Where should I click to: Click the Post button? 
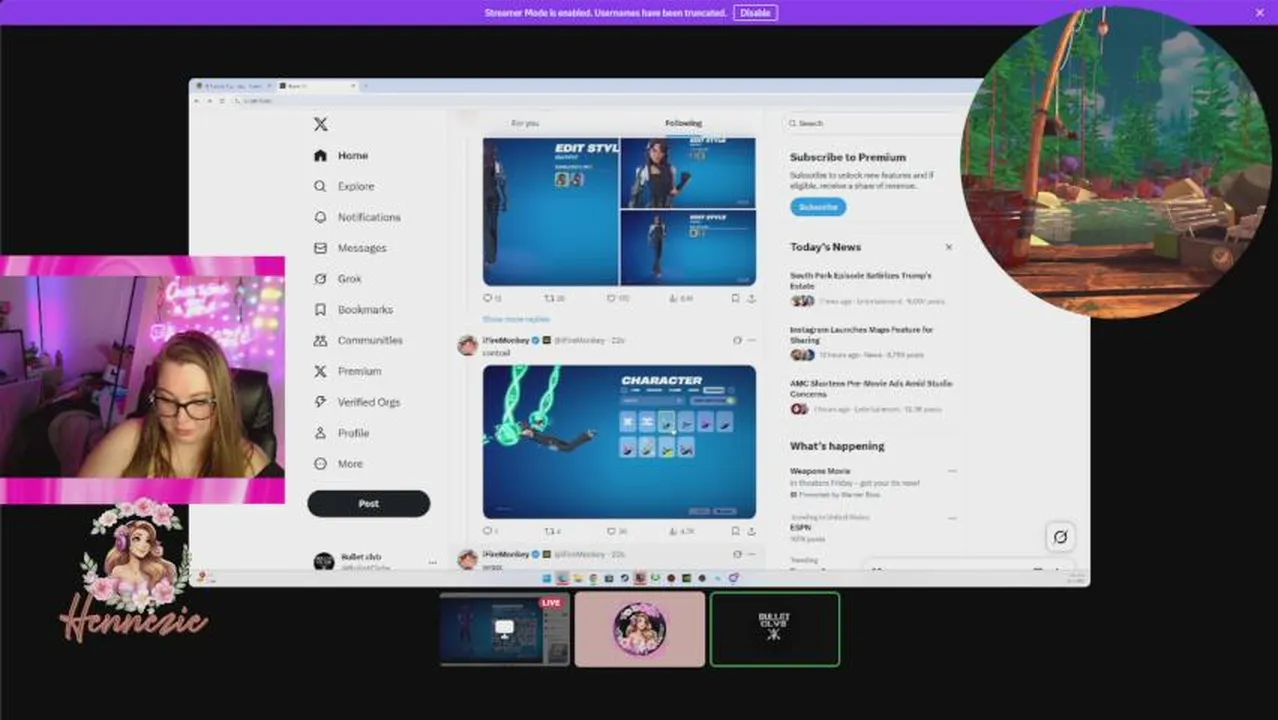[x=369, y=504]
